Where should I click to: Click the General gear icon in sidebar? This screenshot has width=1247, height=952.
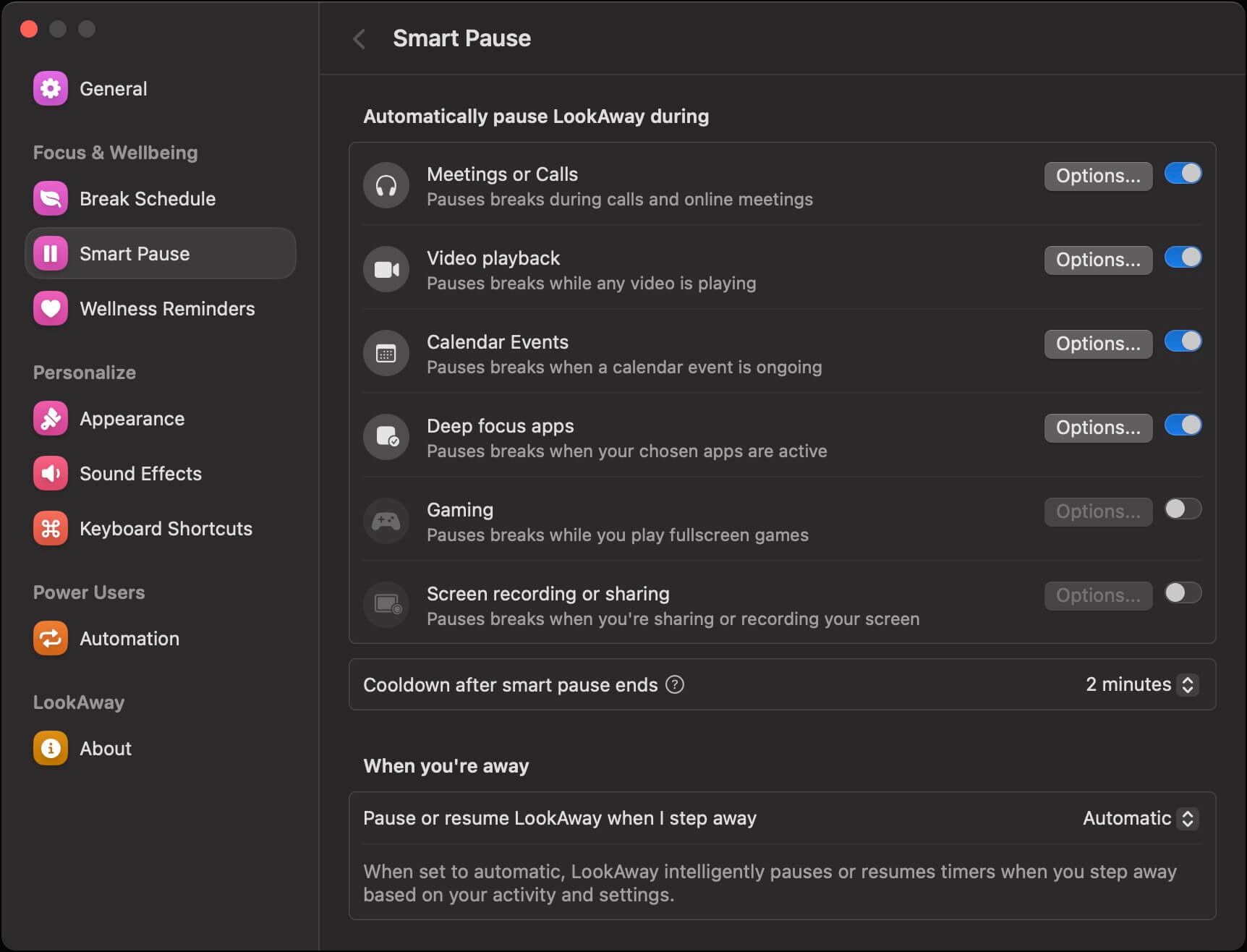pyautogui.click(x=50, y=89)
